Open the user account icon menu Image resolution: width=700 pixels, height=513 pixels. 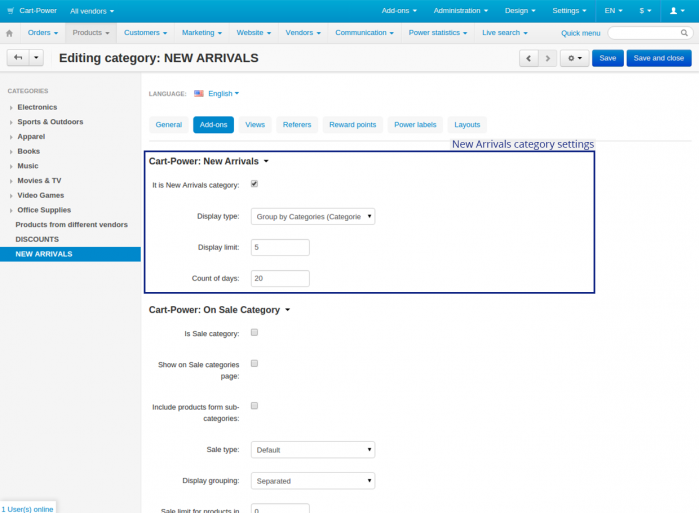[677, 11]
